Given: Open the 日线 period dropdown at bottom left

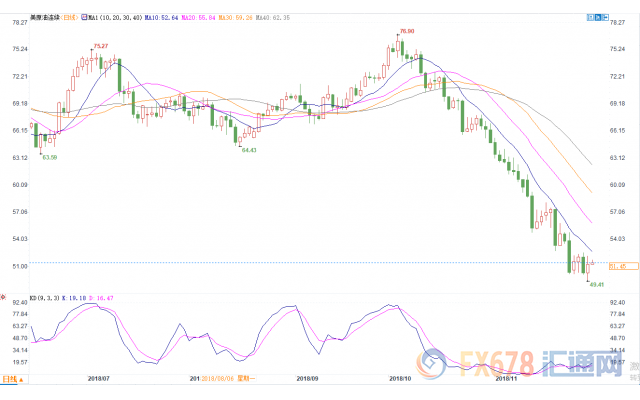Looking at the screenshot, I should tap(13, 379).
